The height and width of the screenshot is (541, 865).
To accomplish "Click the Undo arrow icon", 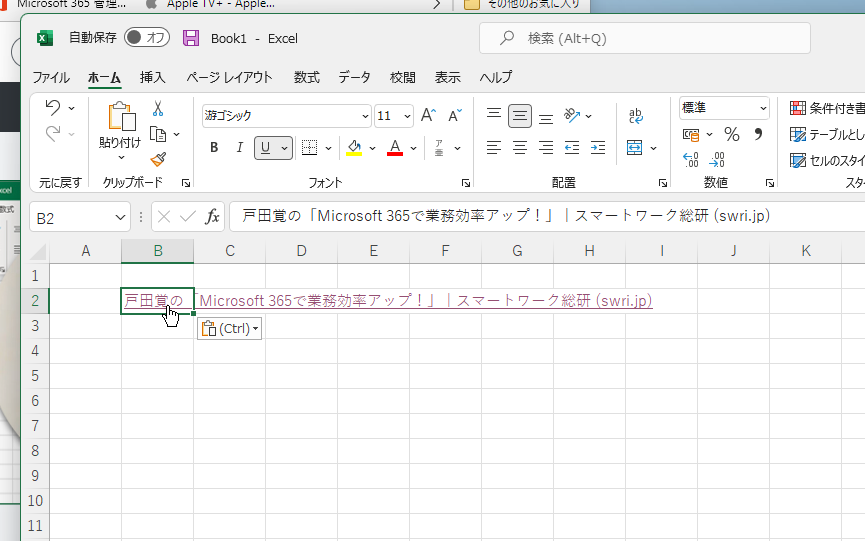I will coord(53,107).
